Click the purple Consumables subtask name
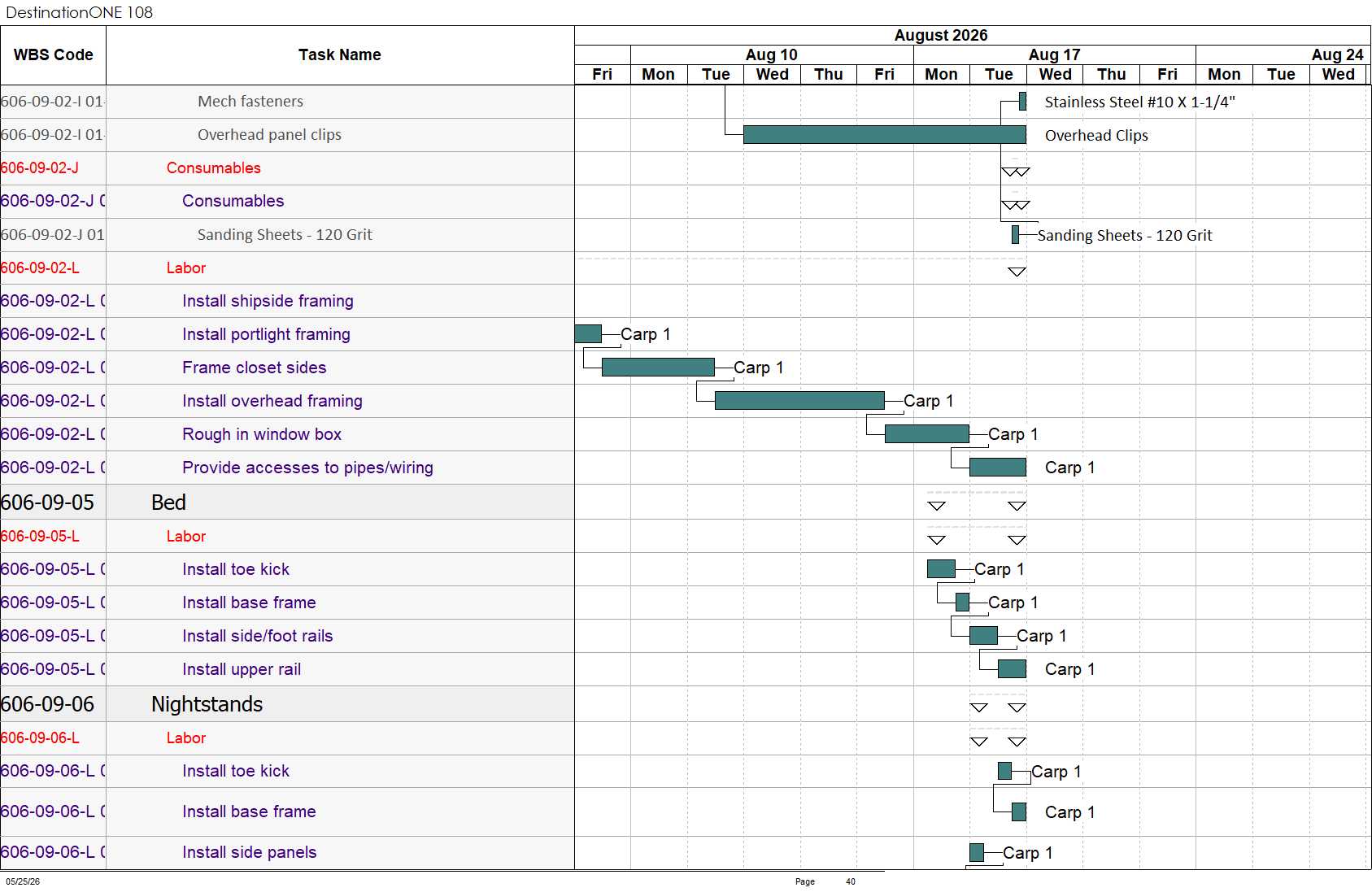Image resolution: width=1372 pixels, height=892 pixels. pos(233,202)
